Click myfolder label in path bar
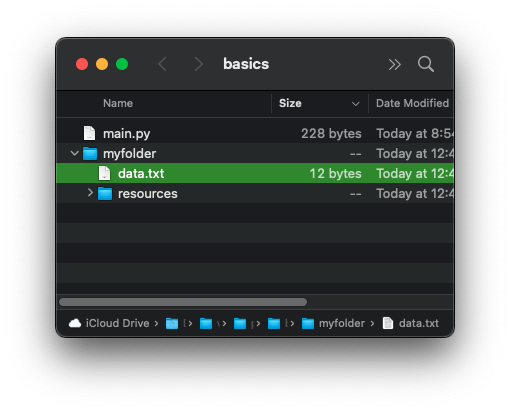The height and width of the screenshot is (411, 510). click(342, 323)
